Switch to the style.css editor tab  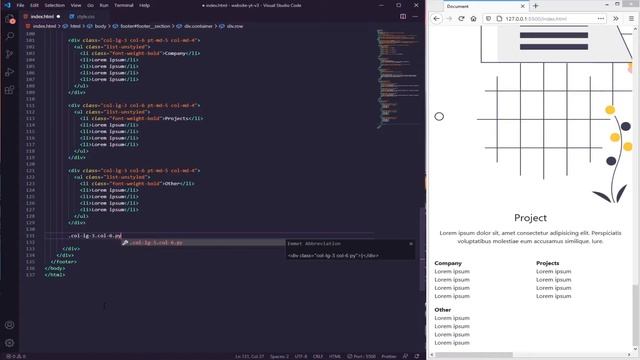[86, 17]
